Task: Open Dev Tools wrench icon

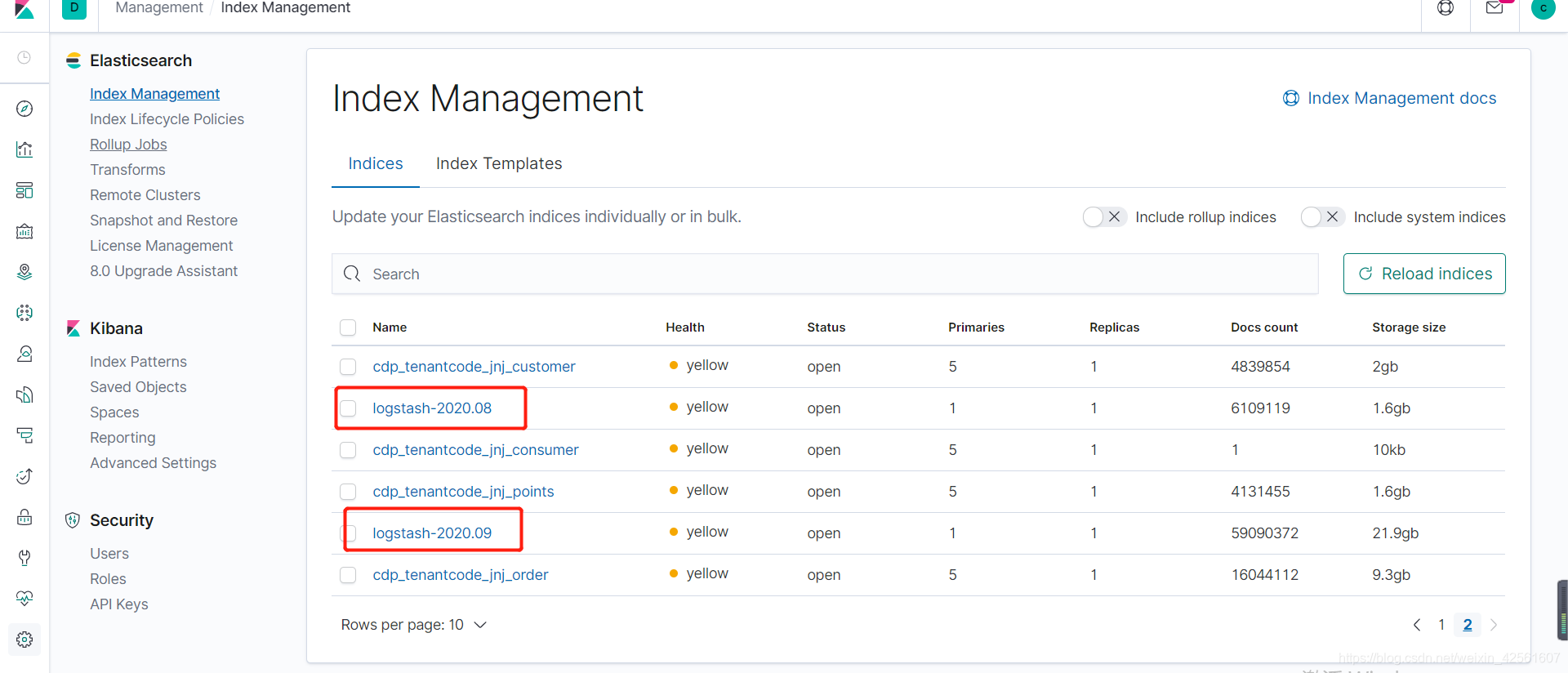Action: pyautogui.click(x=24, y=558)
